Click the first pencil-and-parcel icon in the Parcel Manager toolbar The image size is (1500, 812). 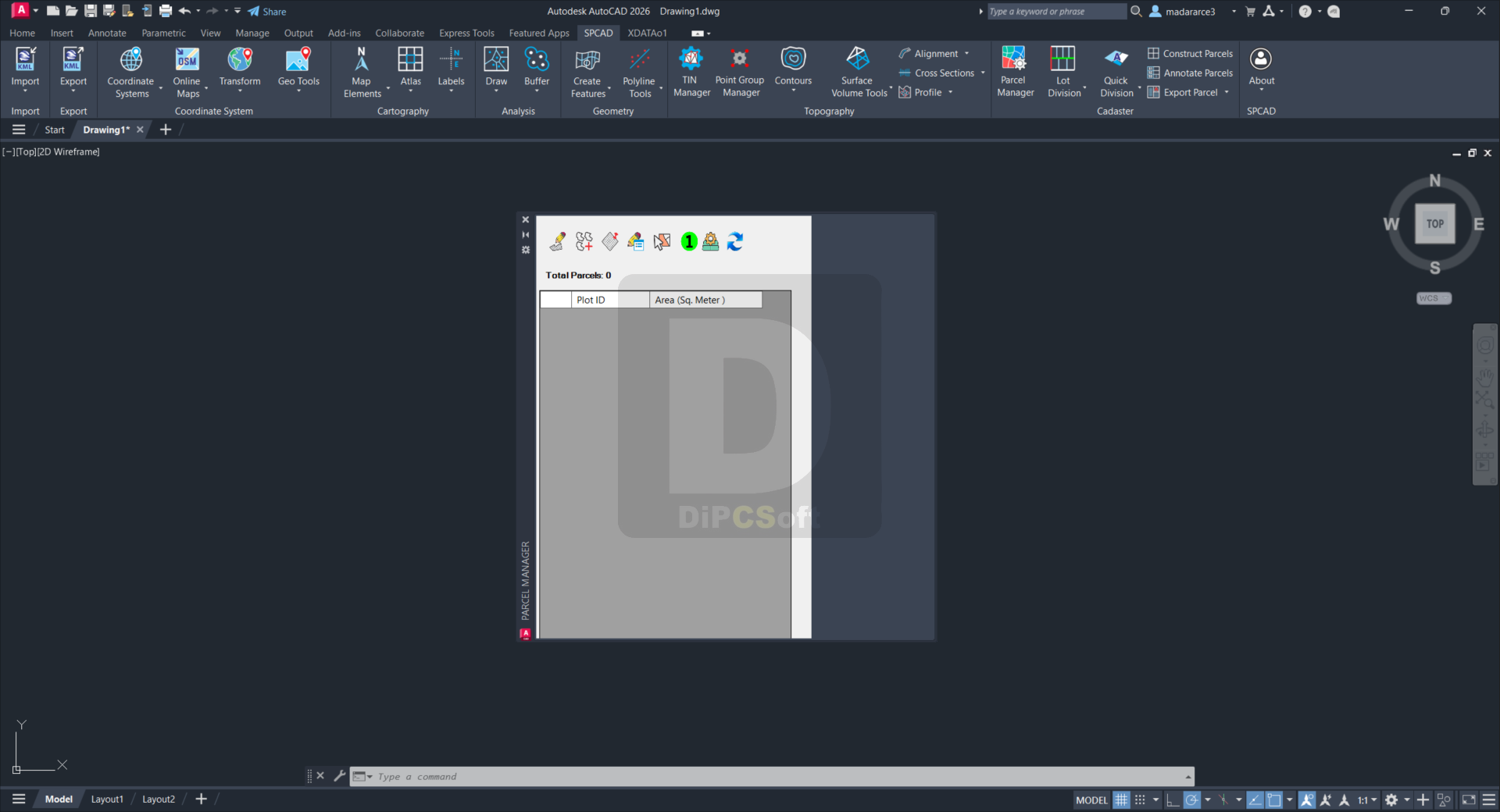[x=558, y=242]
